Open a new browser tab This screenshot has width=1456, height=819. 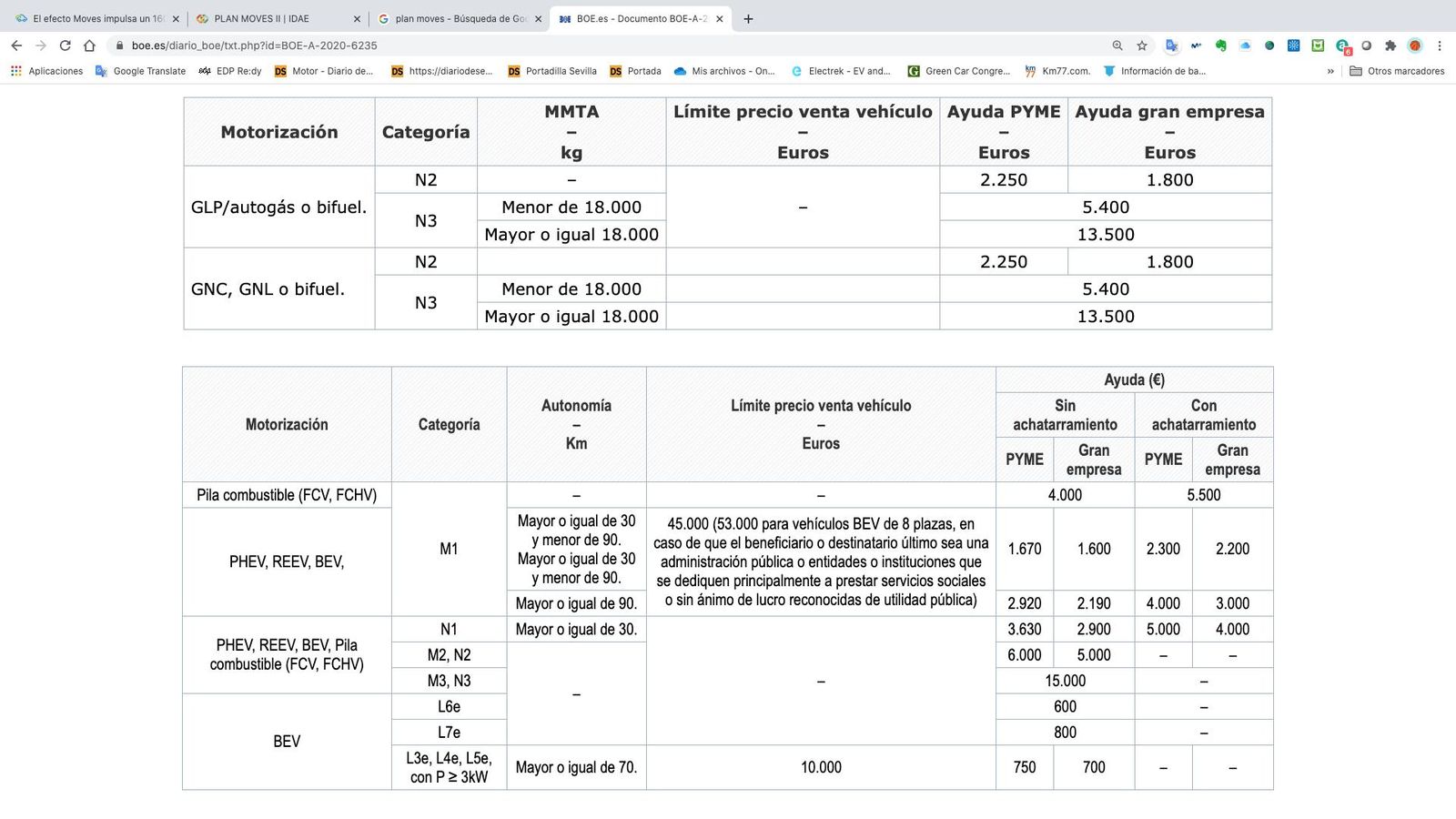tap(748, 18)
